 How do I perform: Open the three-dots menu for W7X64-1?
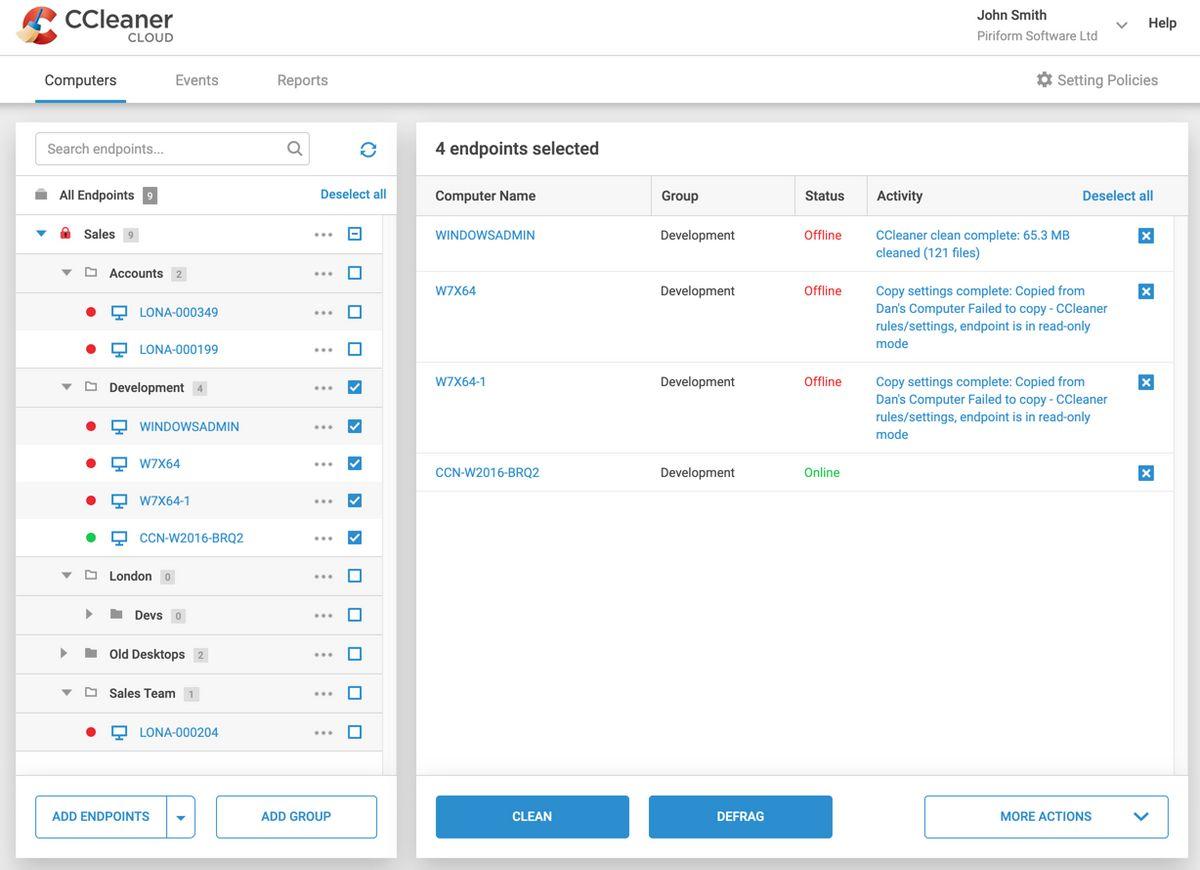point(323,501)
